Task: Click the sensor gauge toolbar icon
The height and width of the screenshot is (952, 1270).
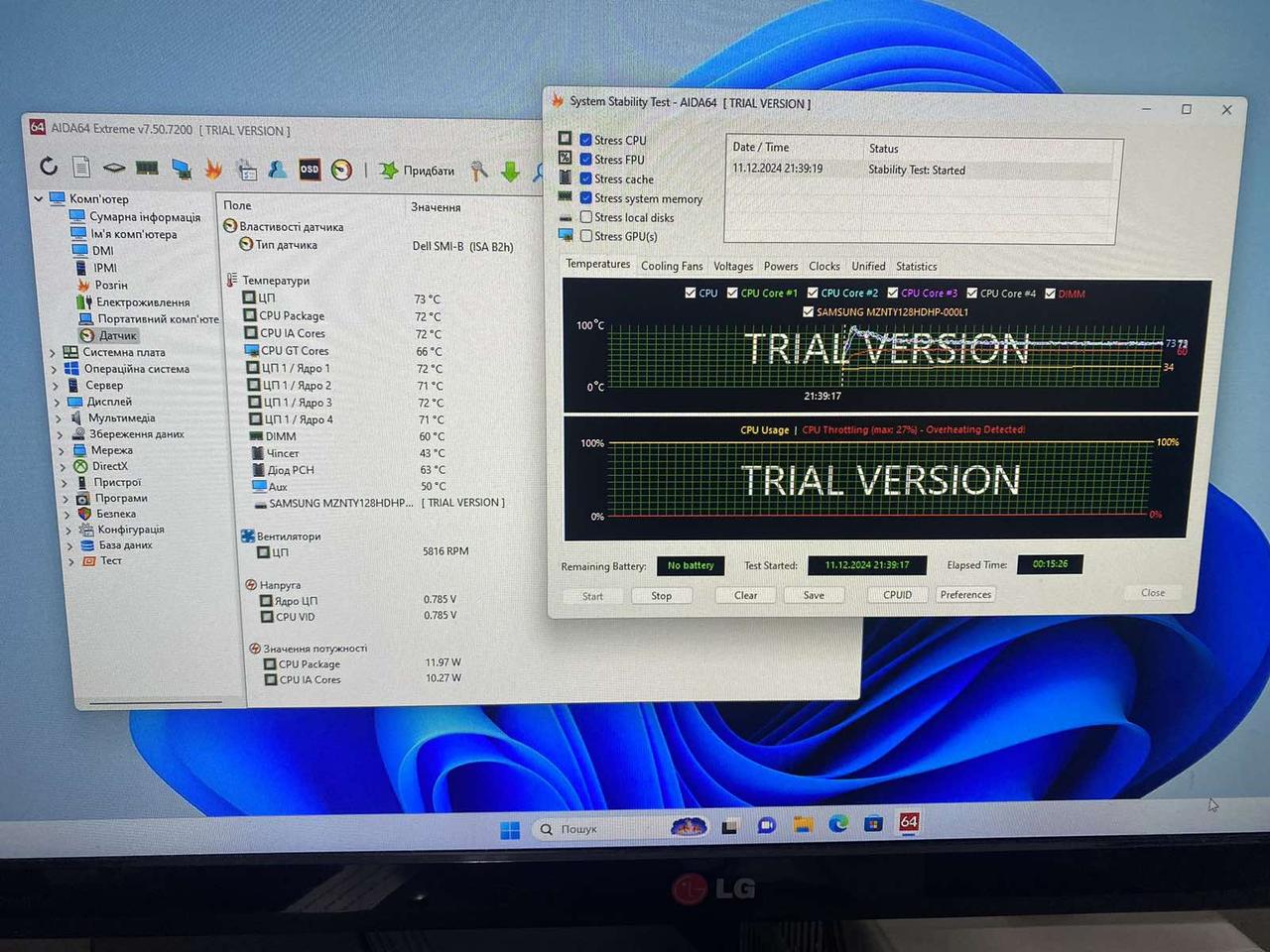Action: [341, 170]
